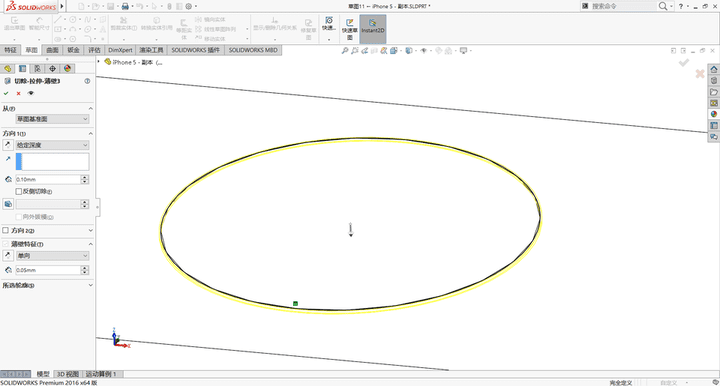Click the Previous View icon in the view toolbar
The width and height of the screenshot is (720, 386).
point(365,51)
